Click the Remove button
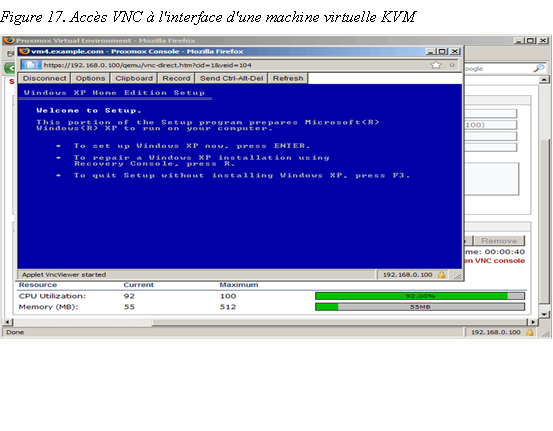The height and width of the screenshot is (431, 553). [499, 241]
